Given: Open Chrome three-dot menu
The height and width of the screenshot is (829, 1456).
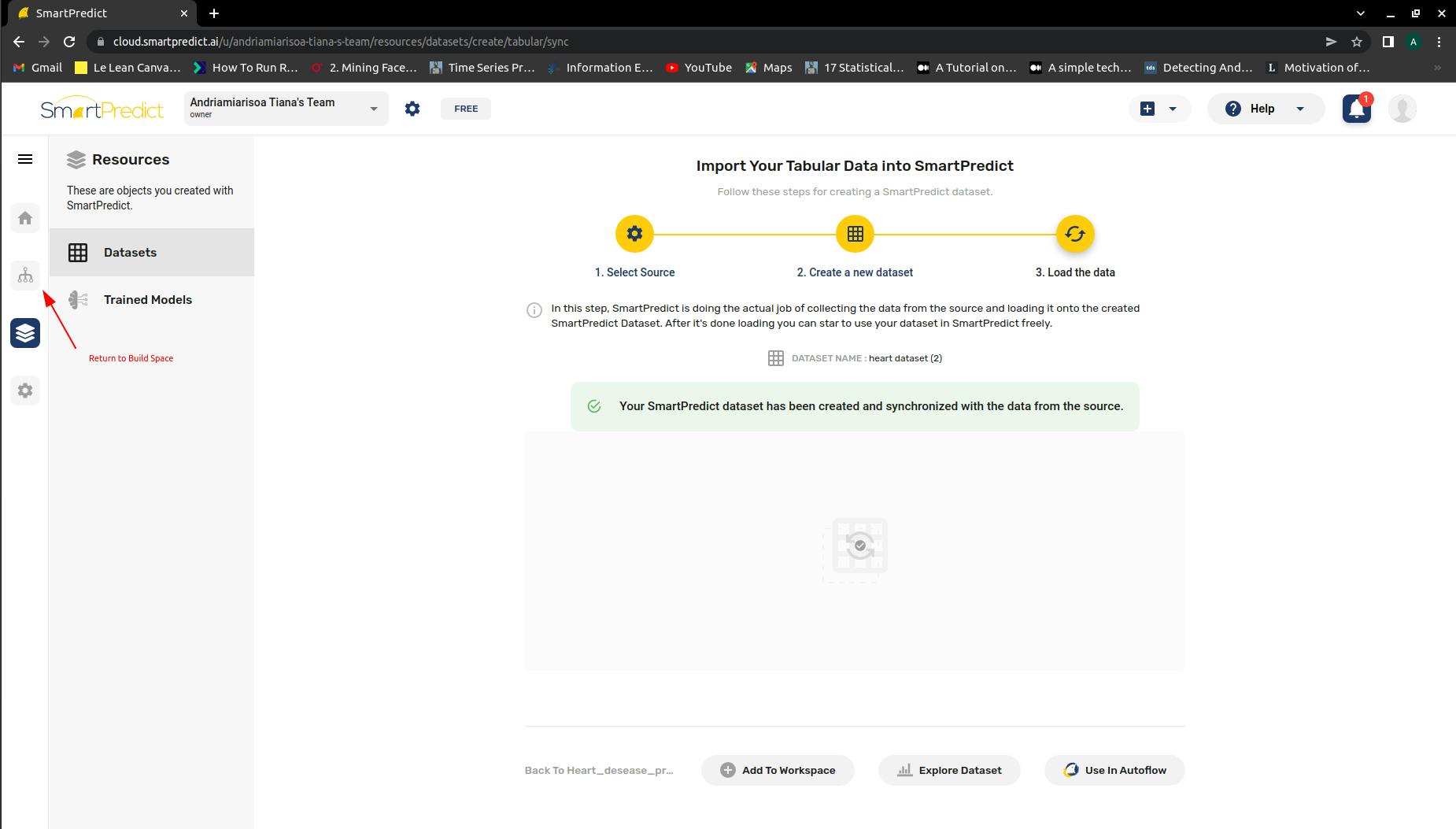Looking at the screenshot, I should coord(1439,42).
